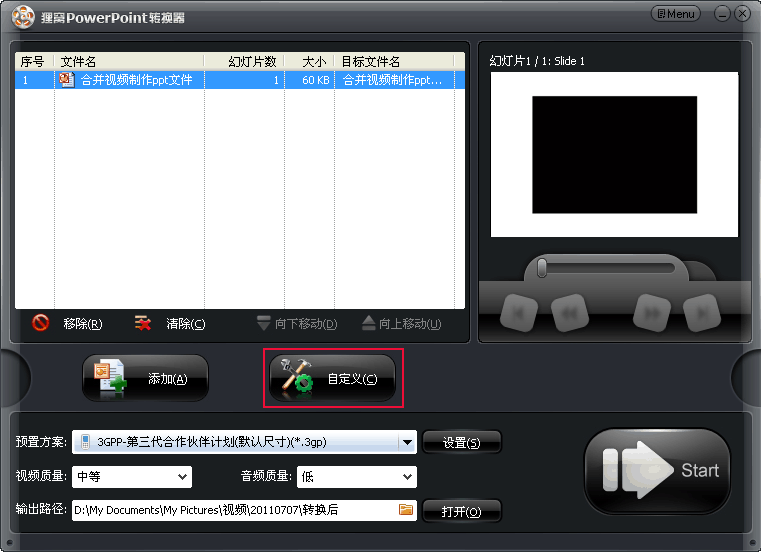Click the Start conversion button
This screenshot has height=552, width=761.
(x=657, y=470)
